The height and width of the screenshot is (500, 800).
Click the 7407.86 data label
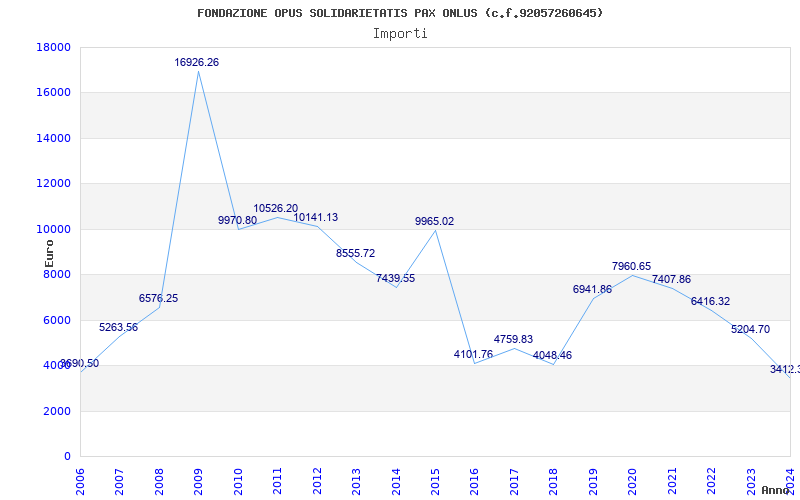671,279
